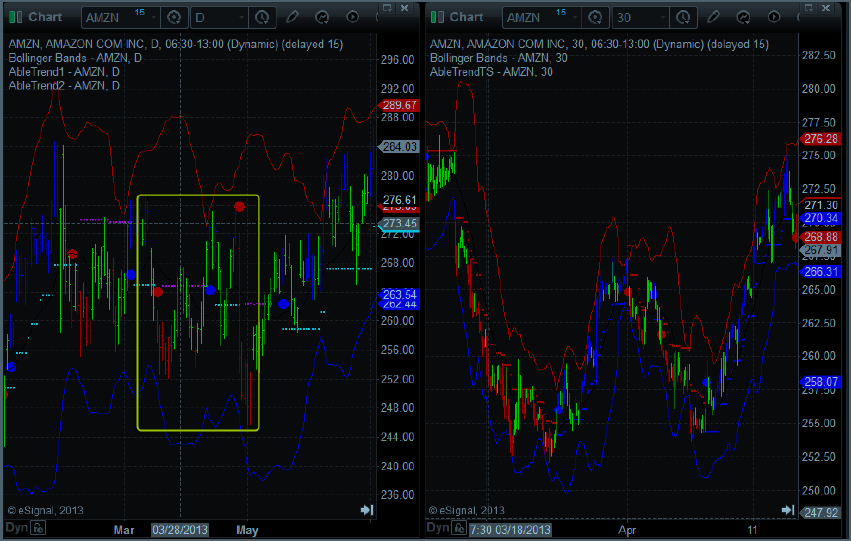Image resolution: width=851 pixels, height=541 pixels.
Task: Click the green chart icon in daily chart title
Action: pos(16,17)
